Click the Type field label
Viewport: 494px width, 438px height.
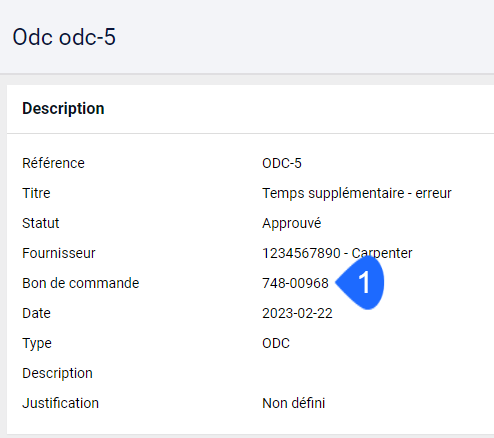tap(37, 343)
